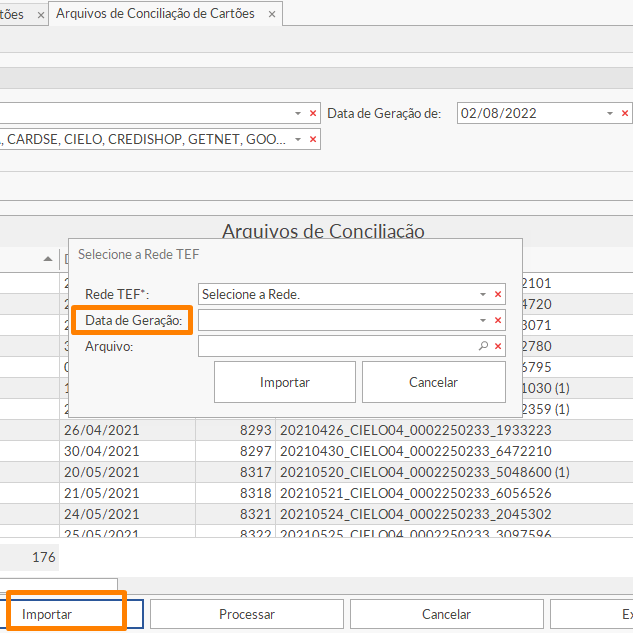The image size is (633, 633).
Task: Switch to the Arquivos de Conciliação de Cartões tab
Action: (x=155, y=14)
